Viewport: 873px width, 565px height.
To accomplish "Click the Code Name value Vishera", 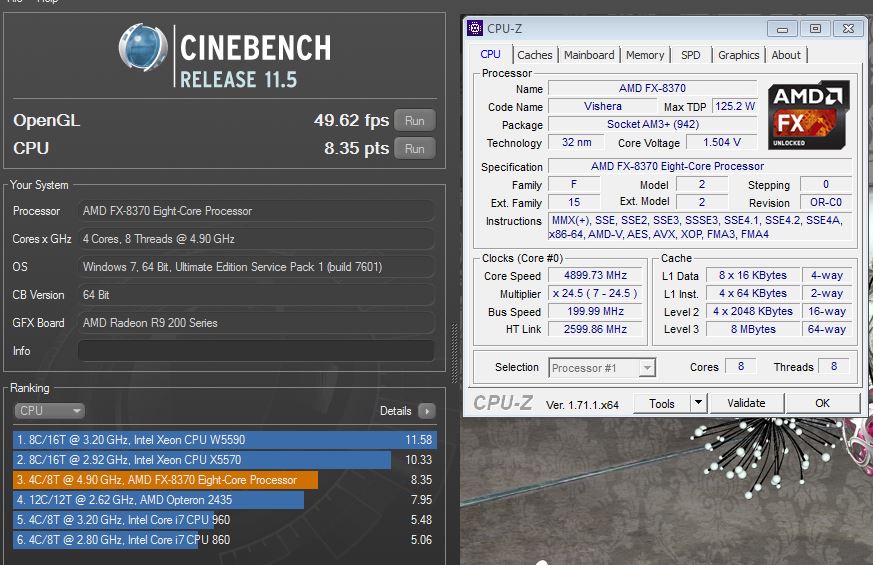I will click(602, 106).
